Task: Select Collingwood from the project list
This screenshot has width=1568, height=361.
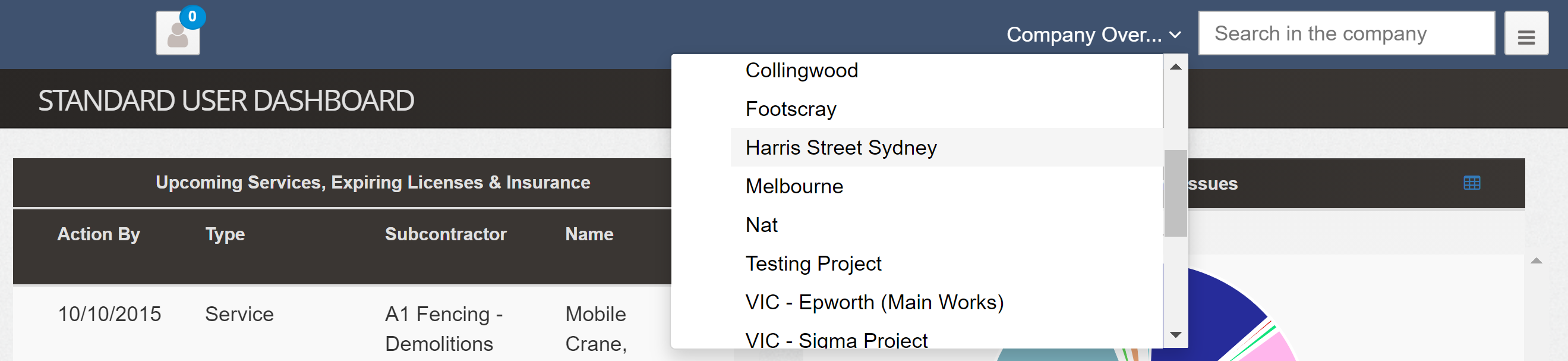Action: (x=801, y=71)
